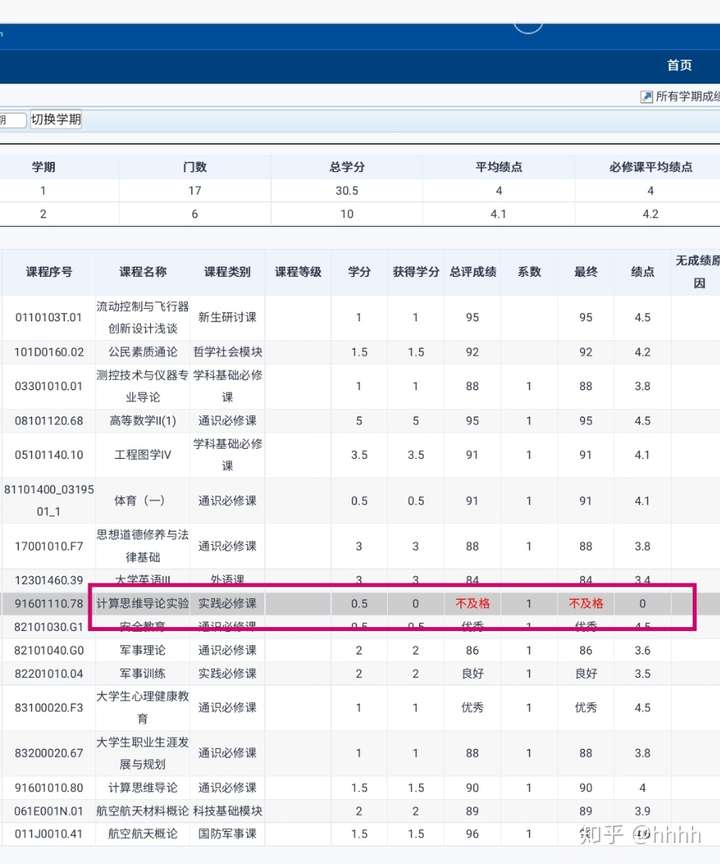Click 优秀 in 大学生心理健康教育 最终 cell
720x864 pixels.
(x=586, y=708)
